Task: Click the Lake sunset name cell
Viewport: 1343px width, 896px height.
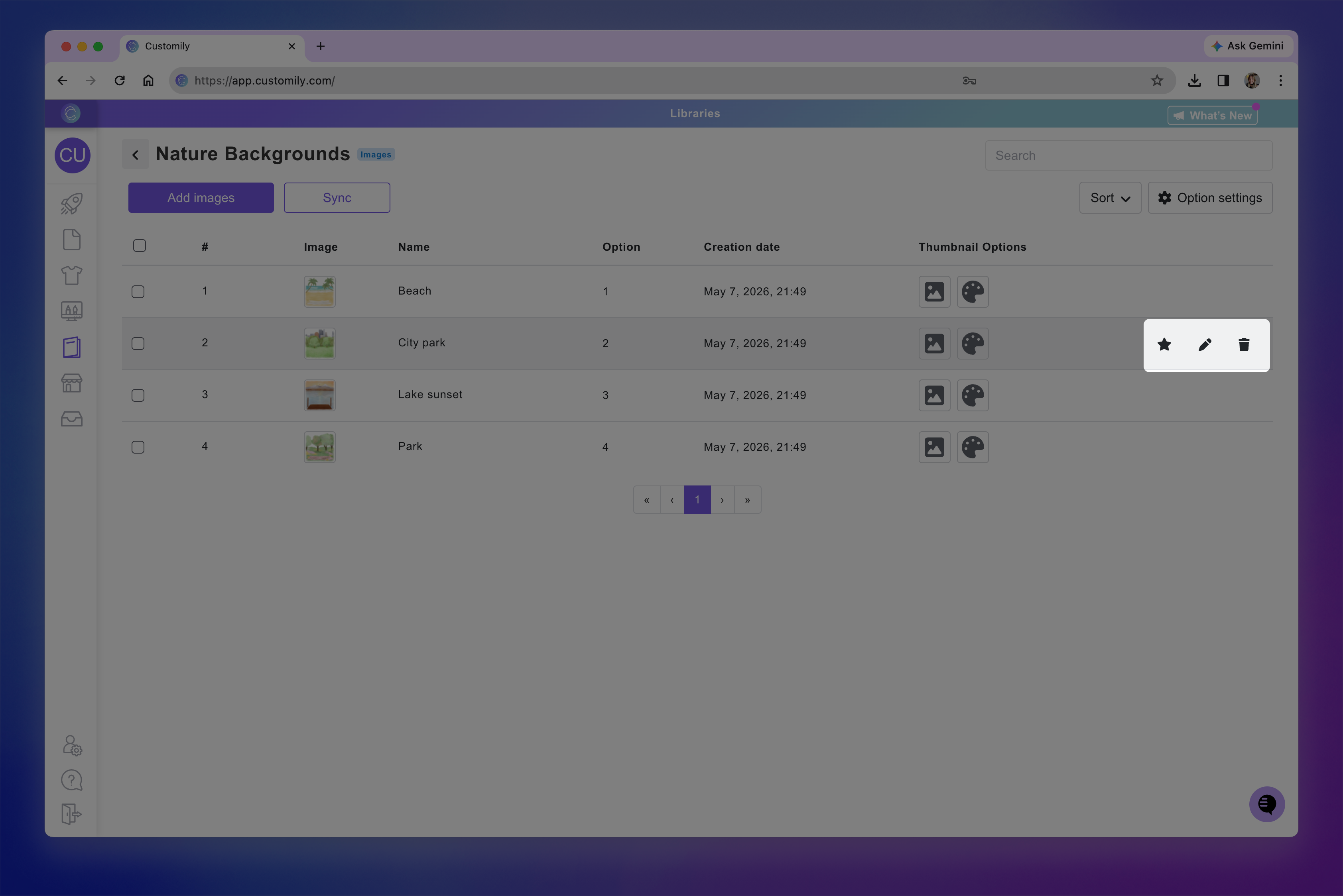Action: coord(430,394)
